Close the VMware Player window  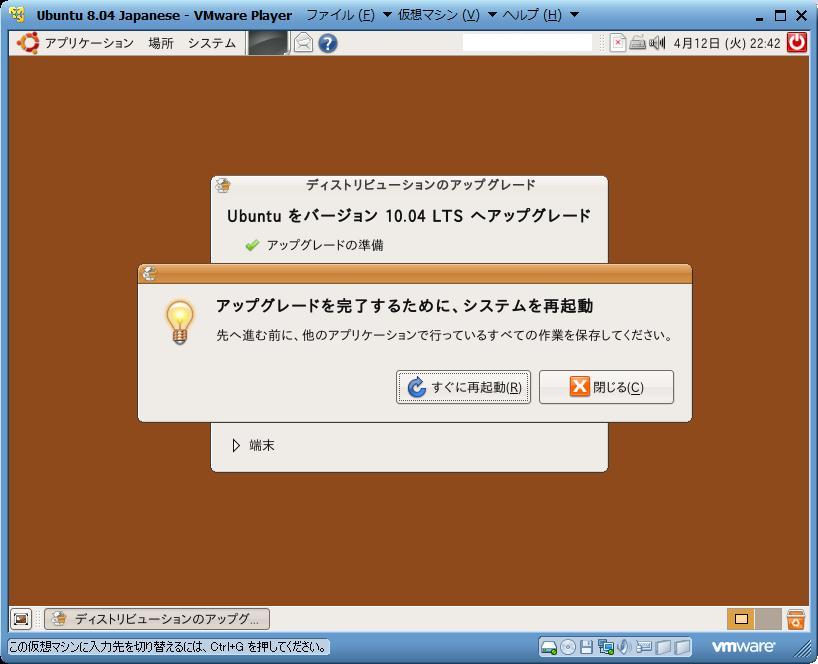[802, 16]
